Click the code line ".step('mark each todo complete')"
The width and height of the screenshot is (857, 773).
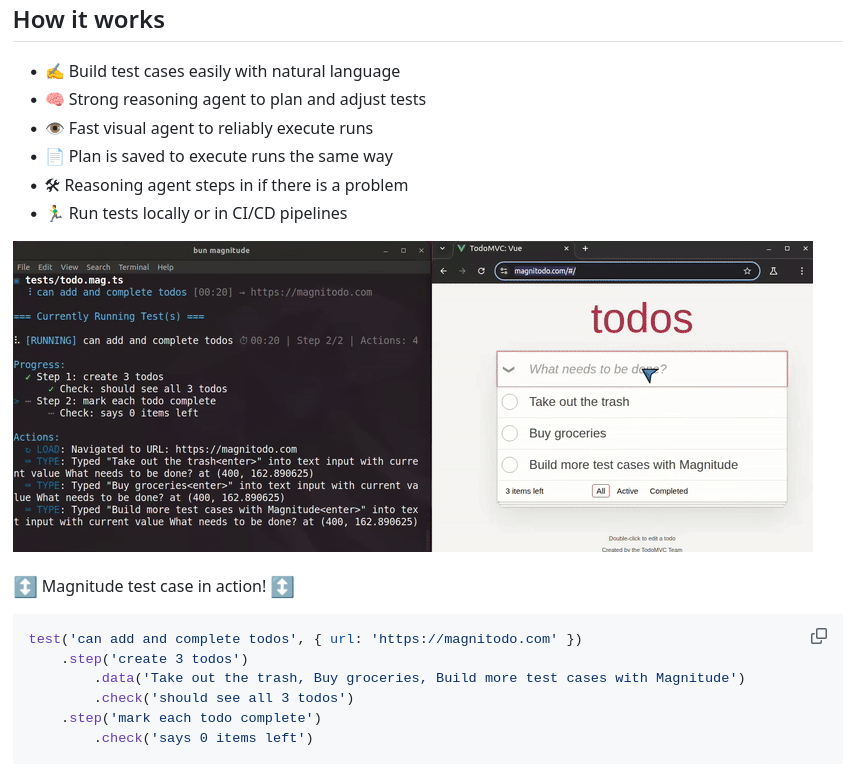pos(192,718)
